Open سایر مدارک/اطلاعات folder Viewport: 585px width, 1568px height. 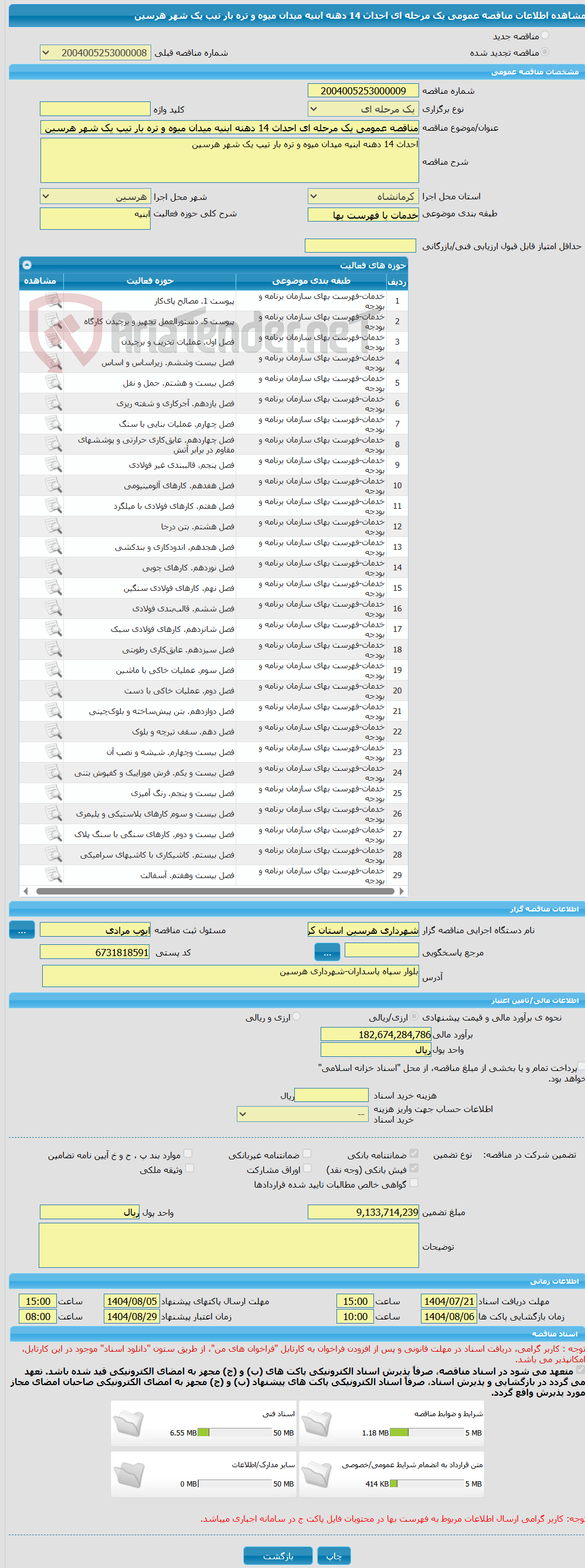tap(128, 1474)
